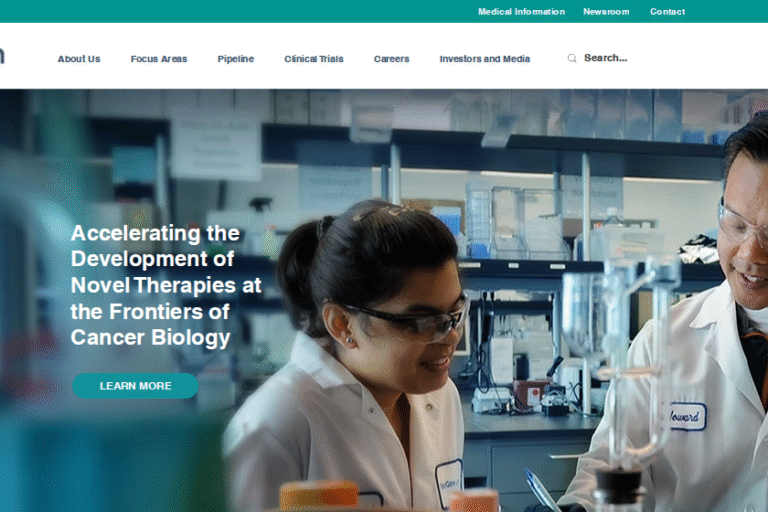
Task: Click the name badge on woman's lab coat
Action: [449, 483]
